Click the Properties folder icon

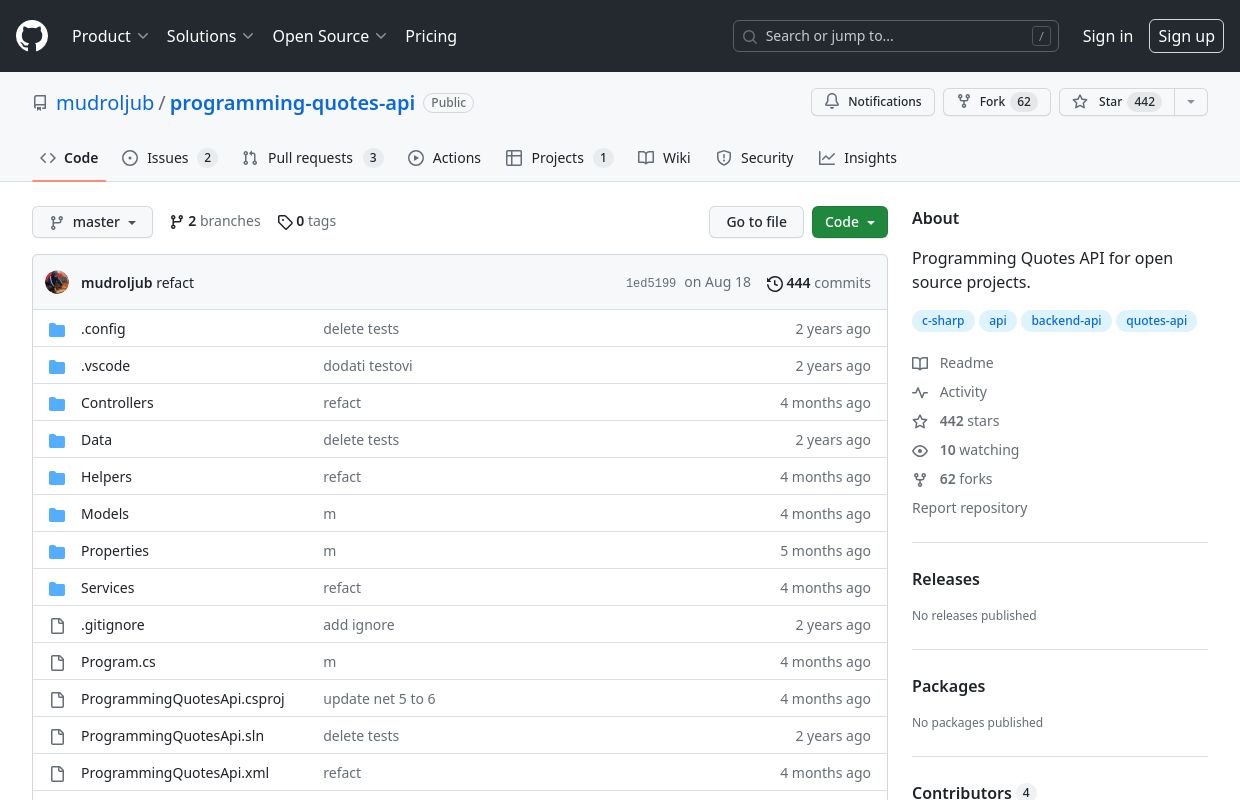tap(57, 551)
